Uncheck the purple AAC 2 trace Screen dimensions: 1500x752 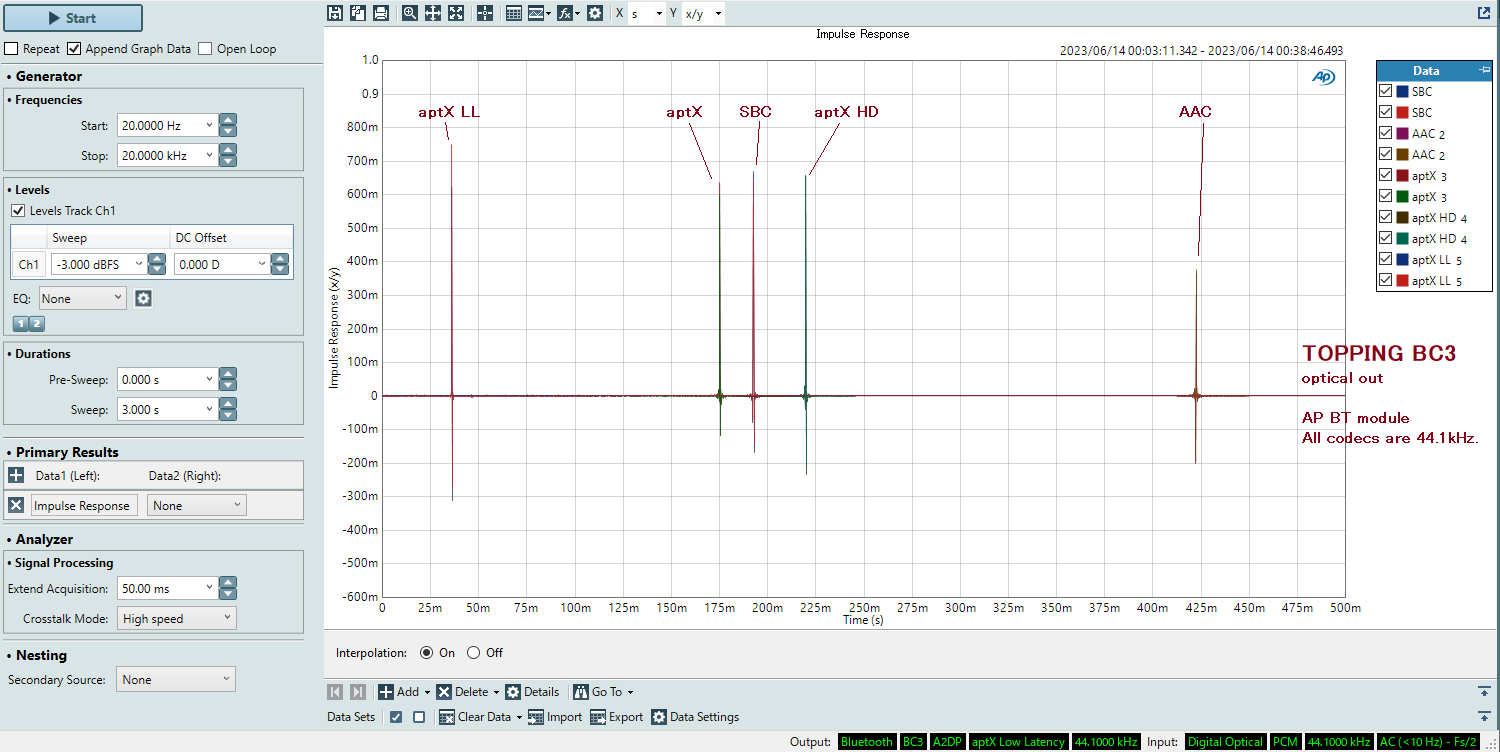[1386, 133]
